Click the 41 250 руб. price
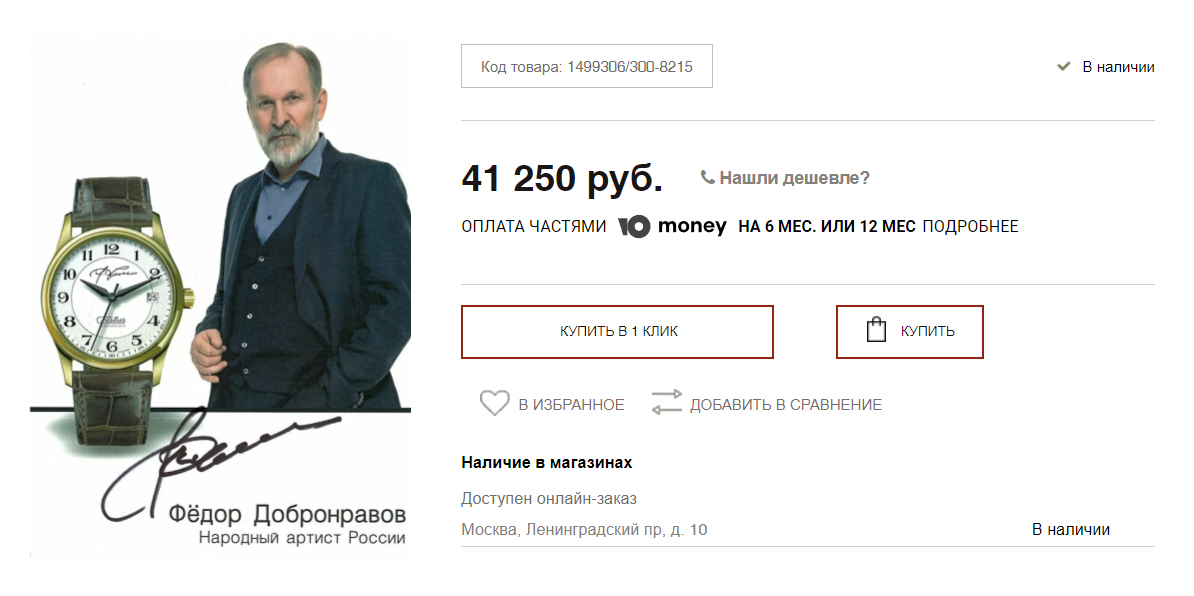The height and width of the screenshot is (596, 1194). coord(562,178)
